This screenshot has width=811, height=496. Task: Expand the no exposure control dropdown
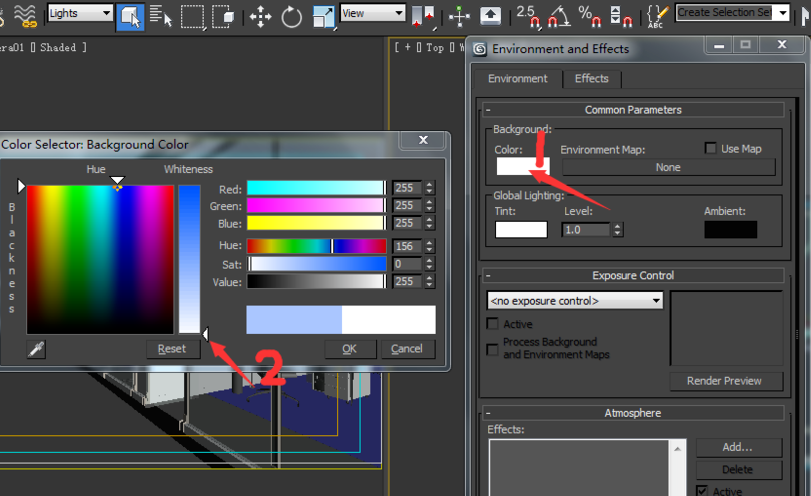pos(575,300)
